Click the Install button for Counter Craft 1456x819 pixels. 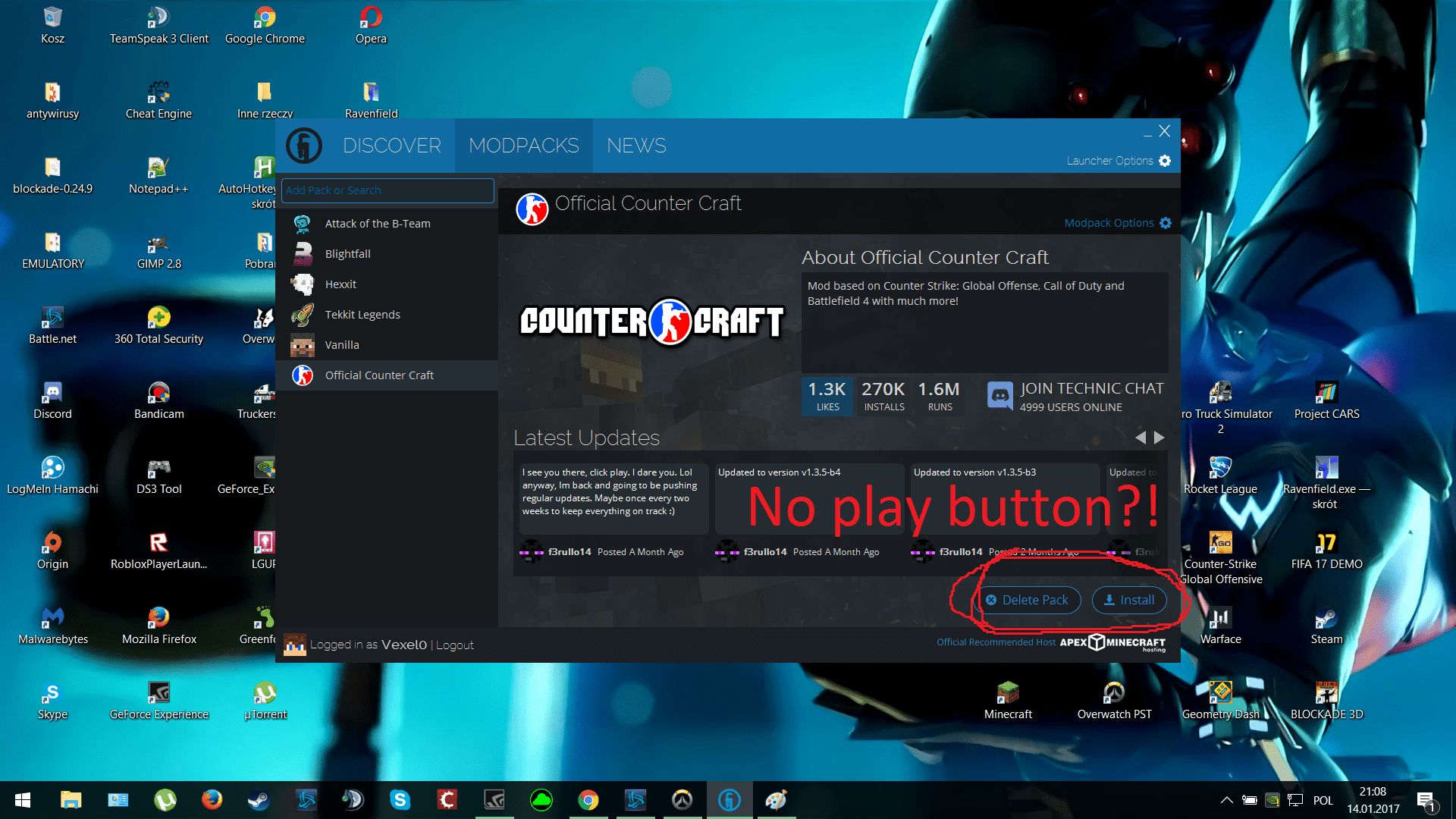pos(1129,599)
